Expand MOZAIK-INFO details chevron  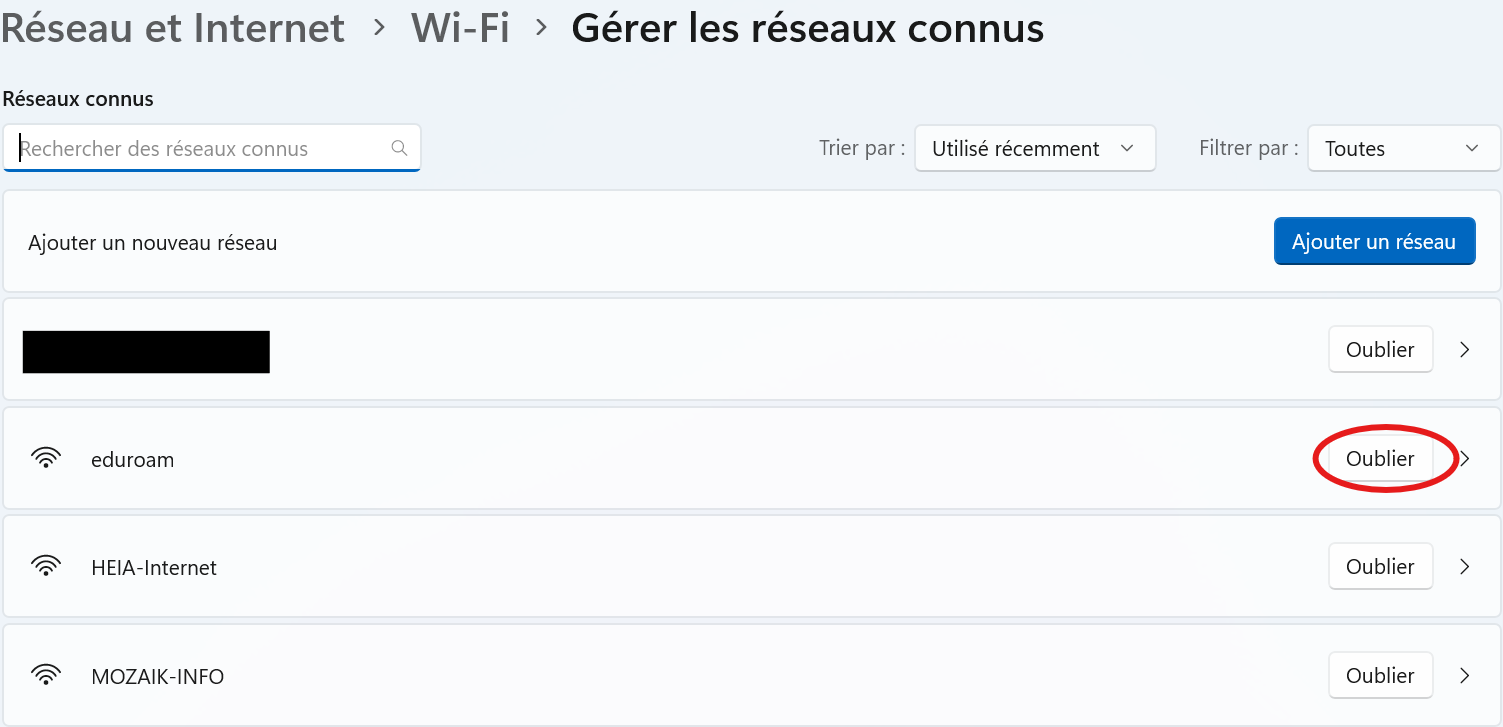[1465, 676]
